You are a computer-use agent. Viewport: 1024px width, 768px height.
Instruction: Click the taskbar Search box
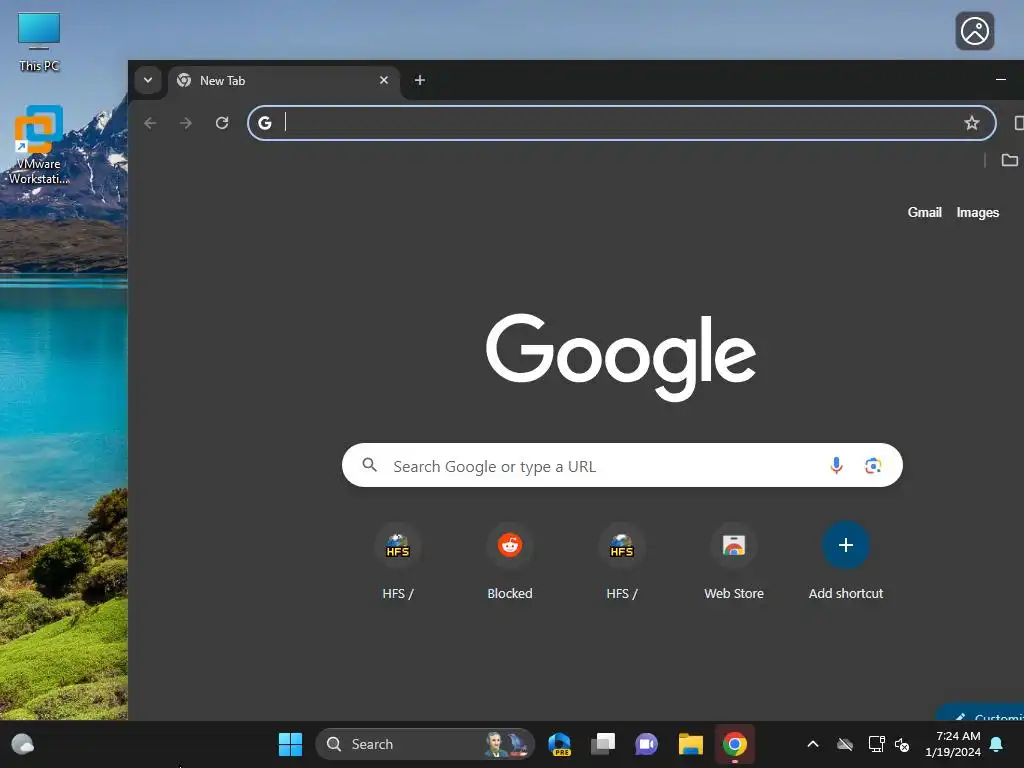click(x=425, y=744)
